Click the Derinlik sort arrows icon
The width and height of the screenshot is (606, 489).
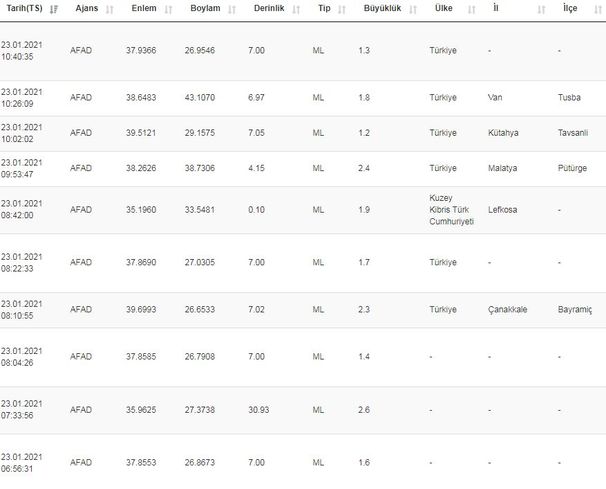pyautogui.click(x=296, y=9)
